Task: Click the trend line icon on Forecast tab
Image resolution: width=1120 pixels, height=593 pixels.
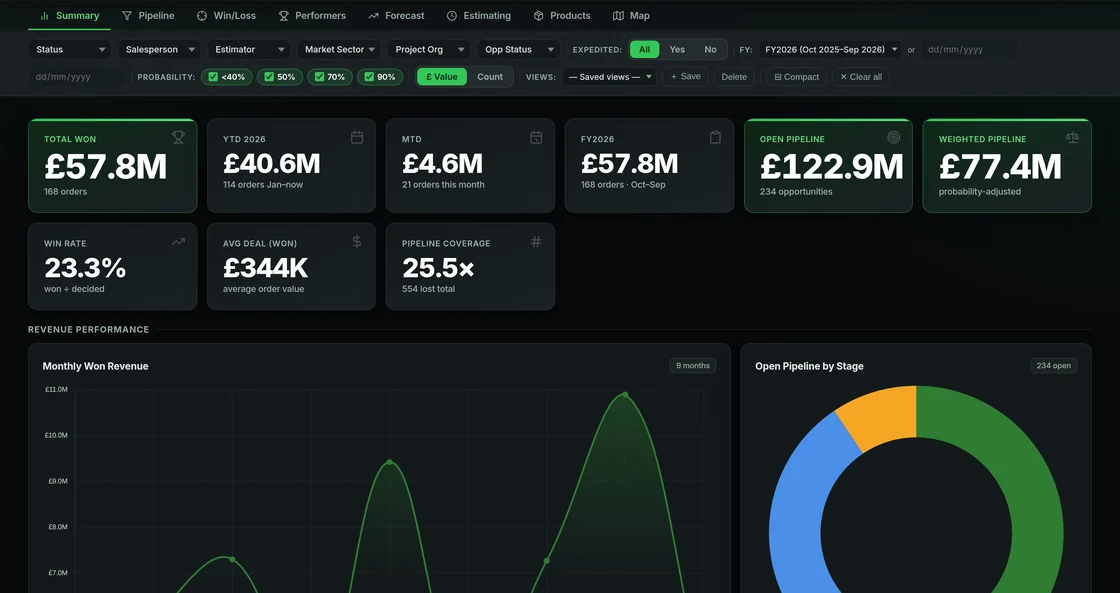Action: coord(374,16)
